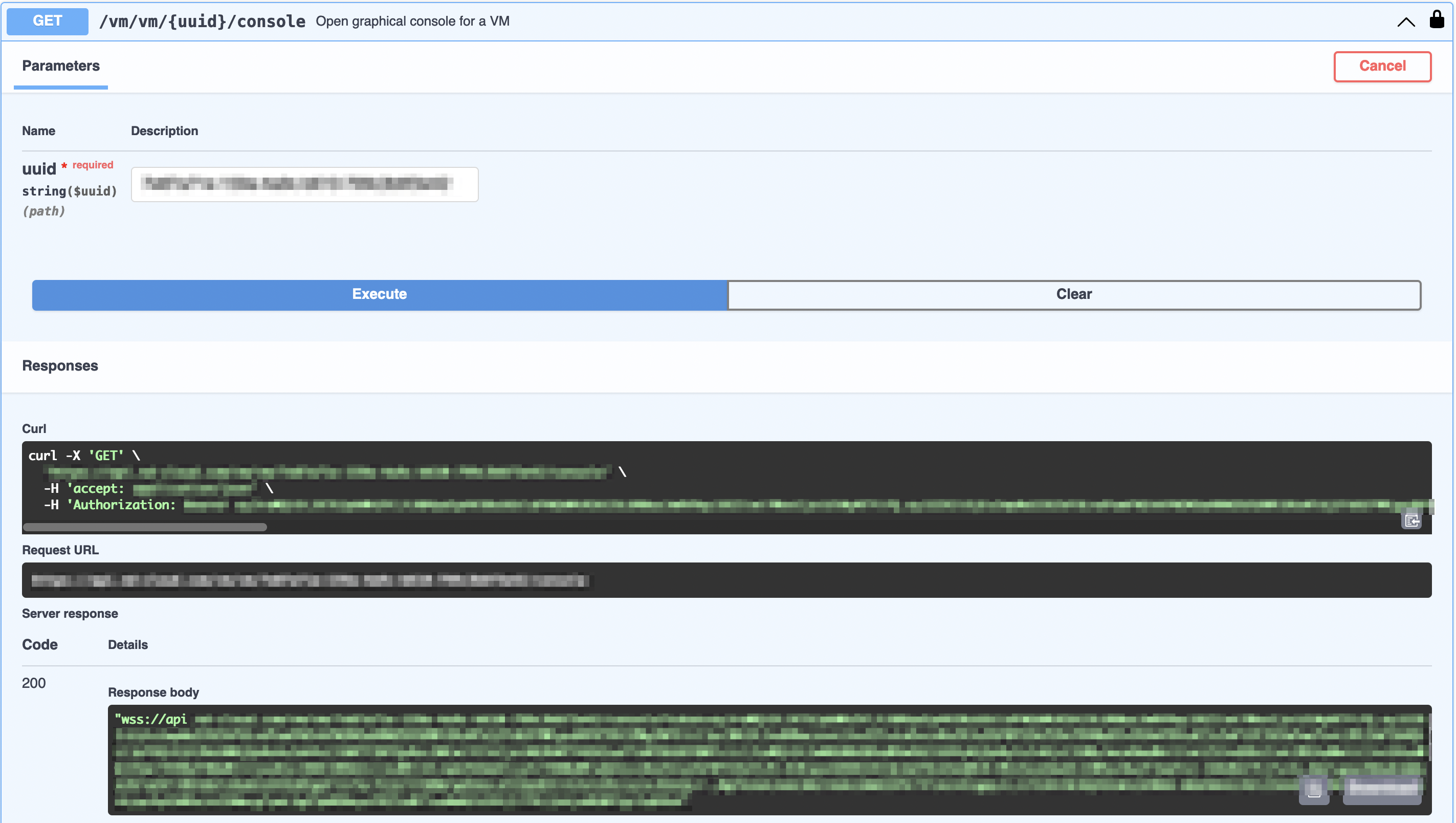Click the /vm/vm/{uuid}/console endpoint path
The width and height of the screenshot is (1456, 823).
tap(202, 21)
